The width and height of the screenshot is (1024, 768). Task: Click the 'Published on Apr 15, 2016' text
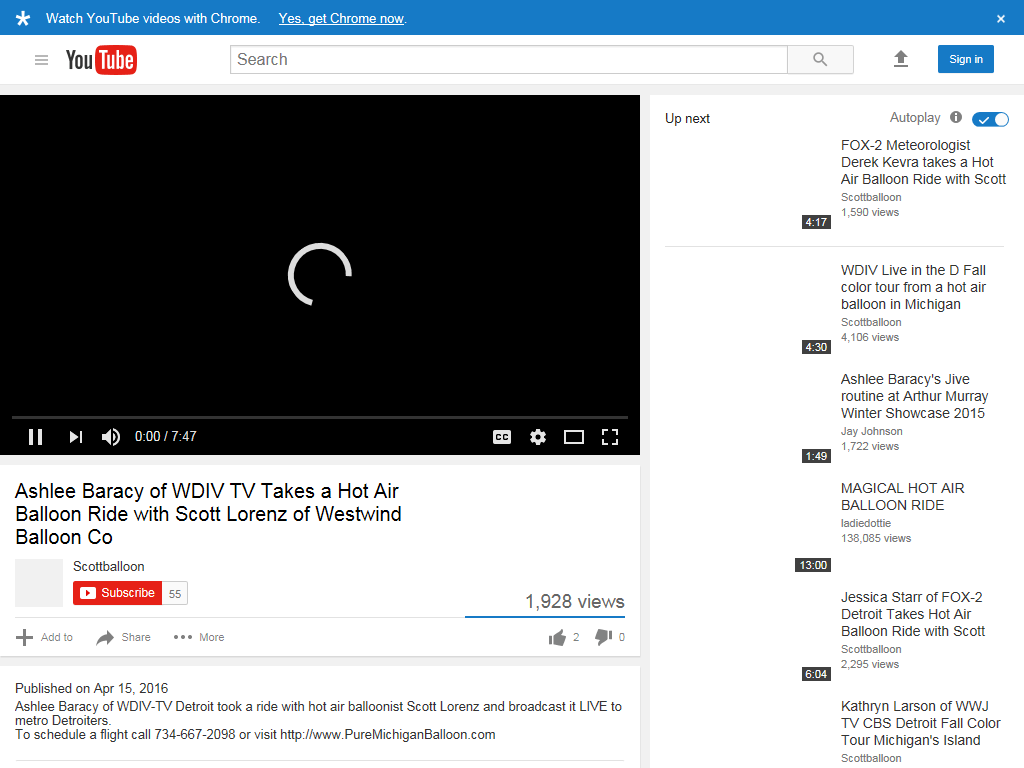click(x=91, y=688)
